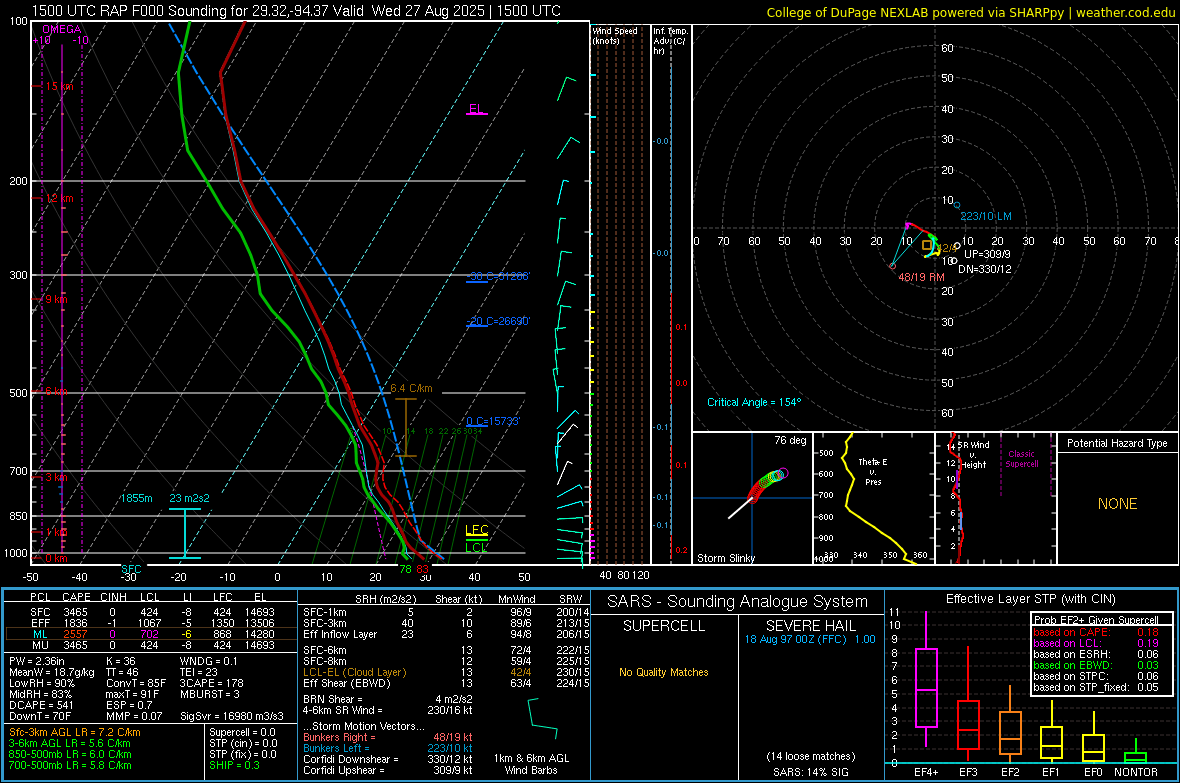This screenshot has height=783, width=1180.
Task: Click the surface dewpoint value 78
Action: pos(405,569)
